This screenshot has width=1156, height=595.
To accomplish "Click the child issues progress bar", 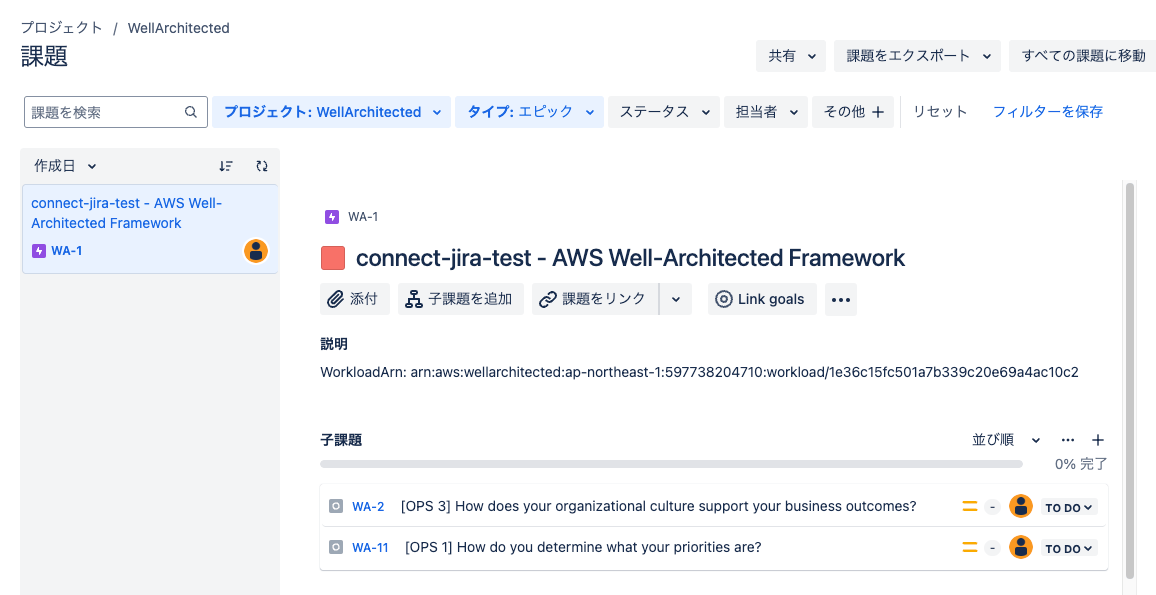I will coord(671,464).
